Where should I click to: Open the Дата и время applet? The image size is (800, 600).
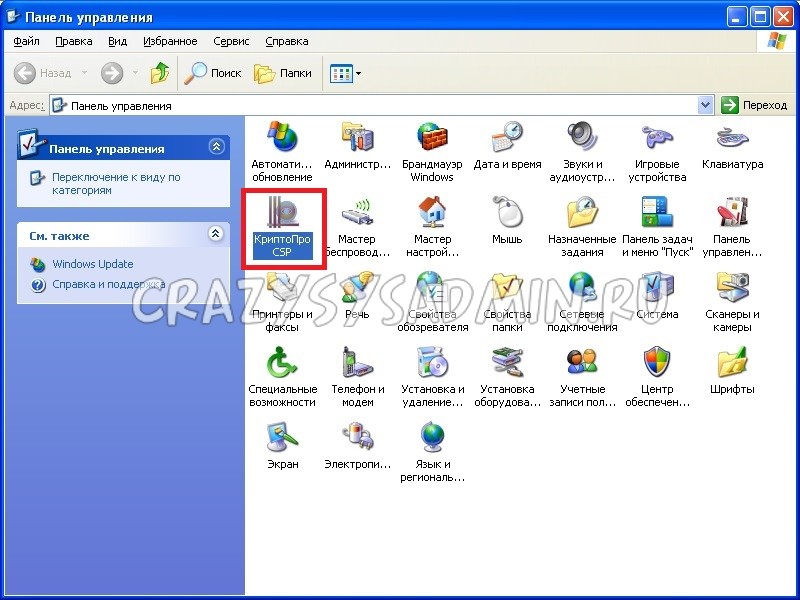[x=507, y=137]
